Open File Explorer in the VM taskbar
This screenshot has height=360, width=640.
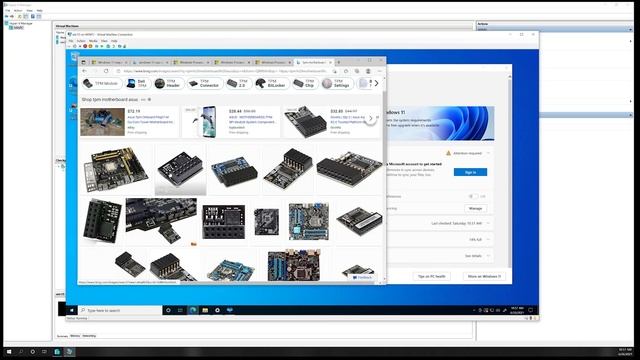pyautogui.click(x=205, y=310)
